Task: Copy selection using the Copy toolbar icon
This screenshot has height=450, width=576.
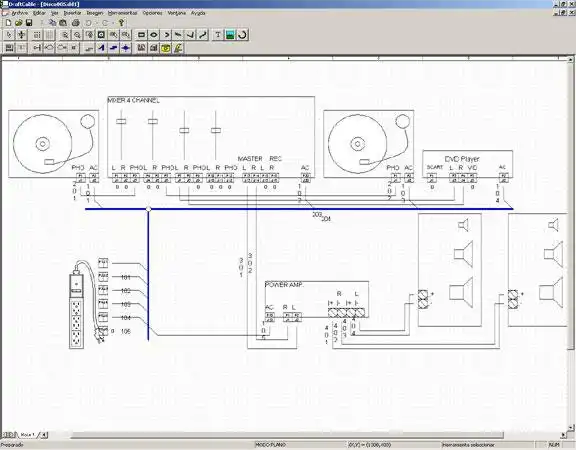Action: coord(53,23)
